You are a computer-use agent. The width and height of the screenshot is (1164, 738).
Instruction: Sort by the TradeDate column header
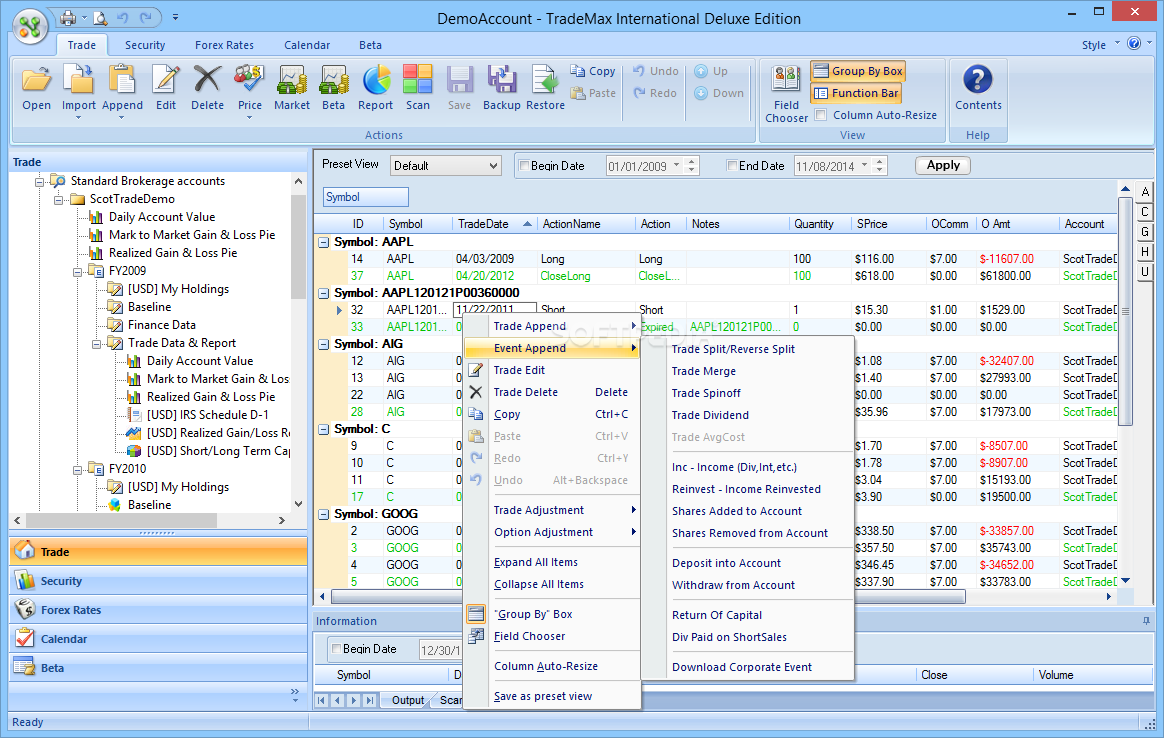[x=494, y=223]
